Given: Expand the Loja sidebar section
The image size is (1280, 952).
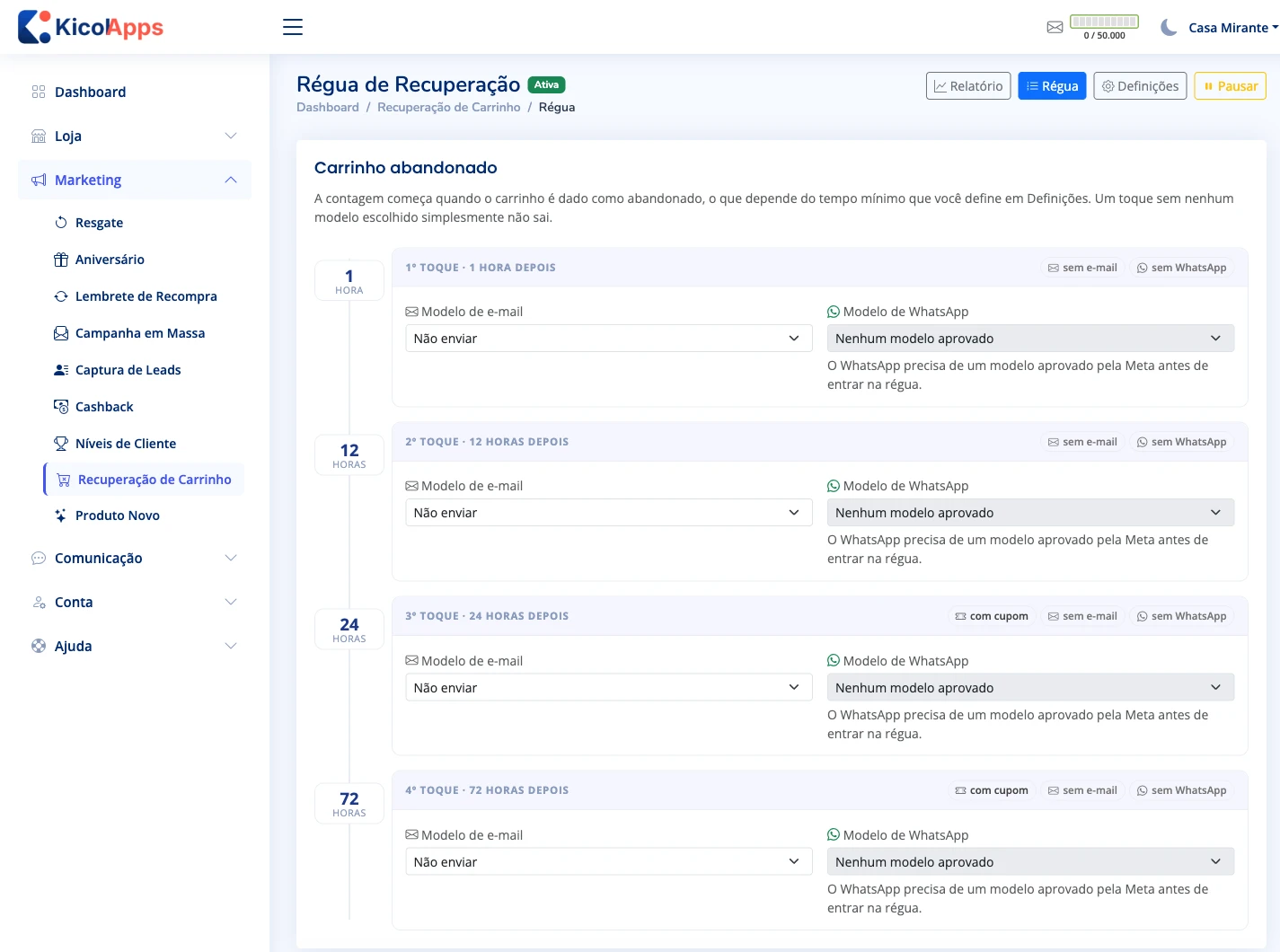Looking at the screenshot, I should pos(135,136).
